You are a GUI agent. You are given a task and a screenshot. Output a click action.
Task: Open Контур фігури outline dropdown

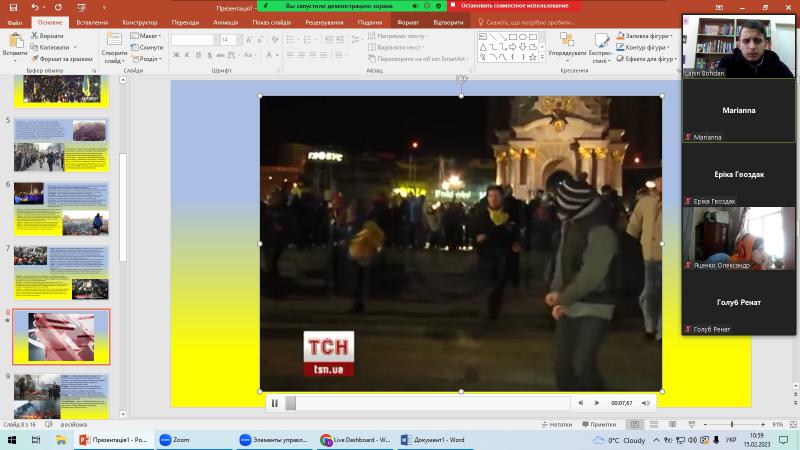[643, 47]
